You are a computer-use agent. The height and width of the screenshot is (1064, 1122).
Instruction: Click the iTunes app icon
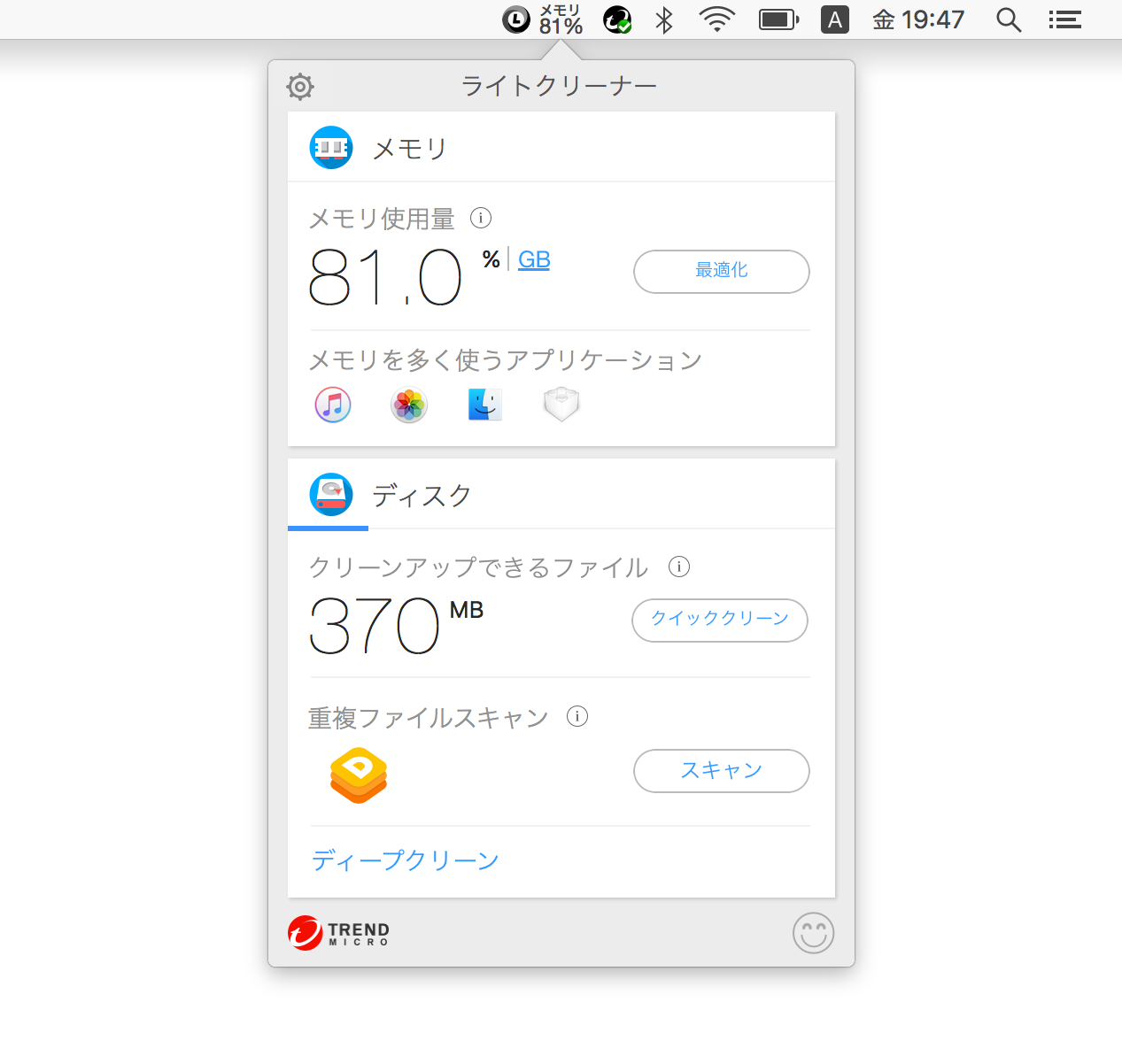[333, 405]
